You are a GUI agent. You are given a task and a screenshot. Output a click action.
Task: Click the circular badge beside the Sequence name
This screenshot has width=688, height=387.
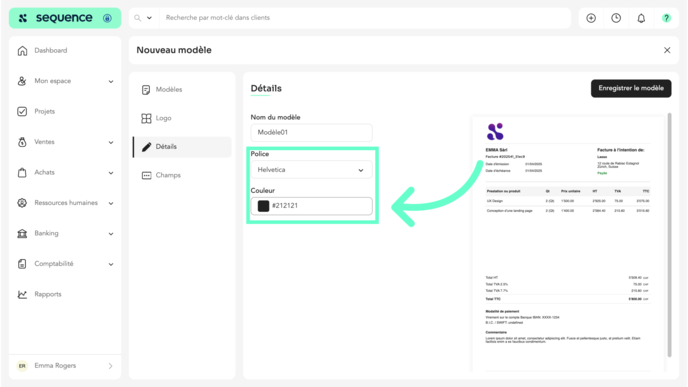[107, 18]
